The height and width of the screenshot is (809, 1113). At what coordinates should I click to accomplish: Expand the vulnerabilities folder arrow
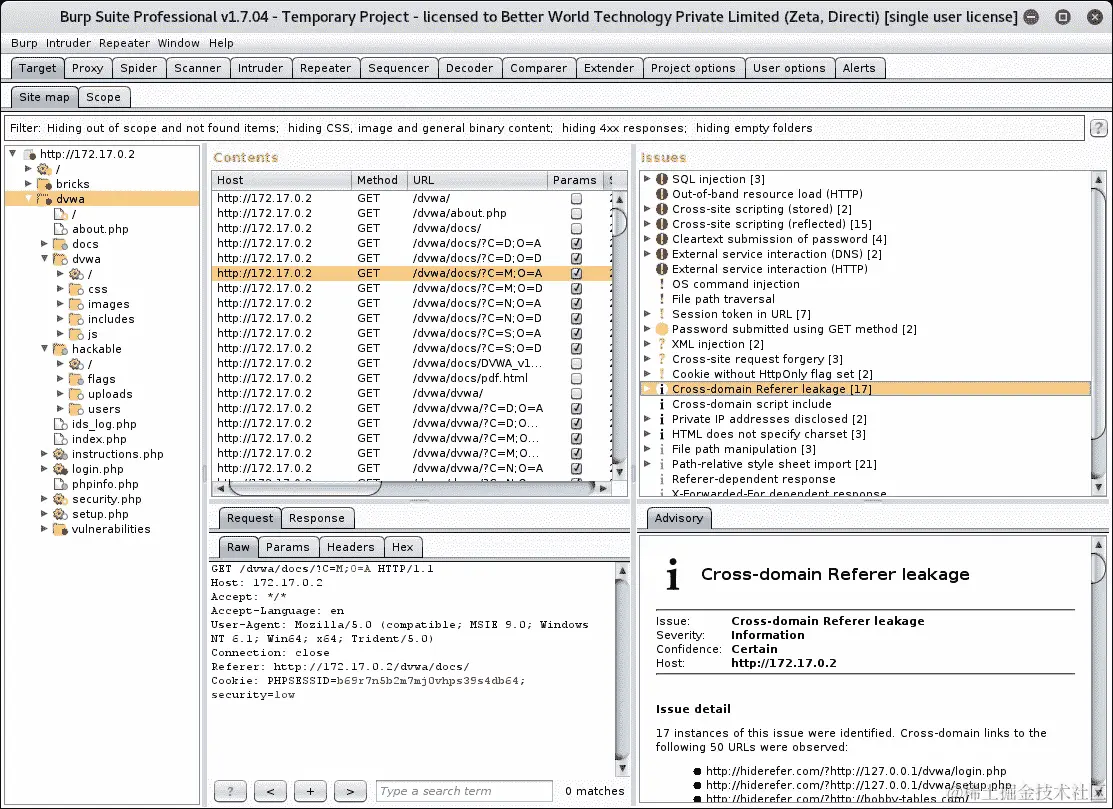44,529
